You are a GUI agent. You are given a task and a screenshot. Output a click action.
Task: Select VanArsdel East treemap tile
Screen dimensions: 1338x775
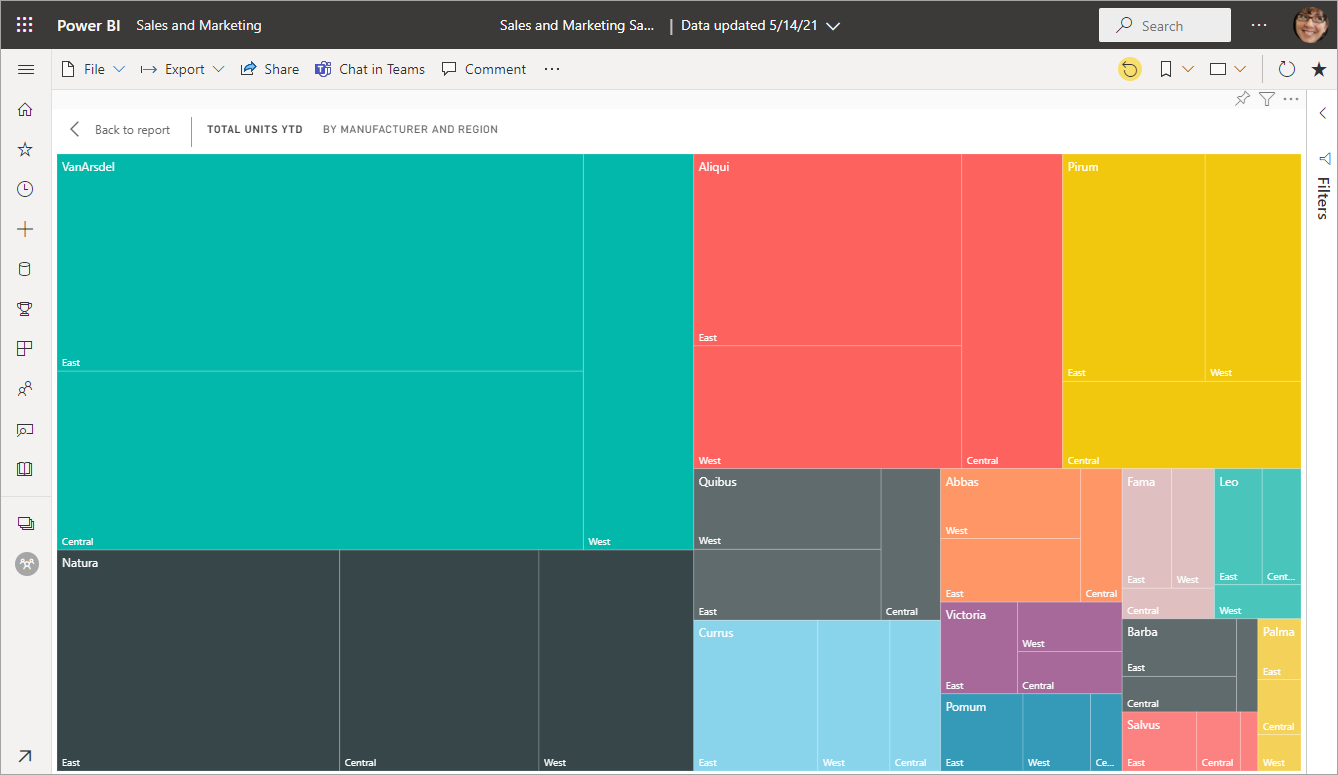point(320,262)
